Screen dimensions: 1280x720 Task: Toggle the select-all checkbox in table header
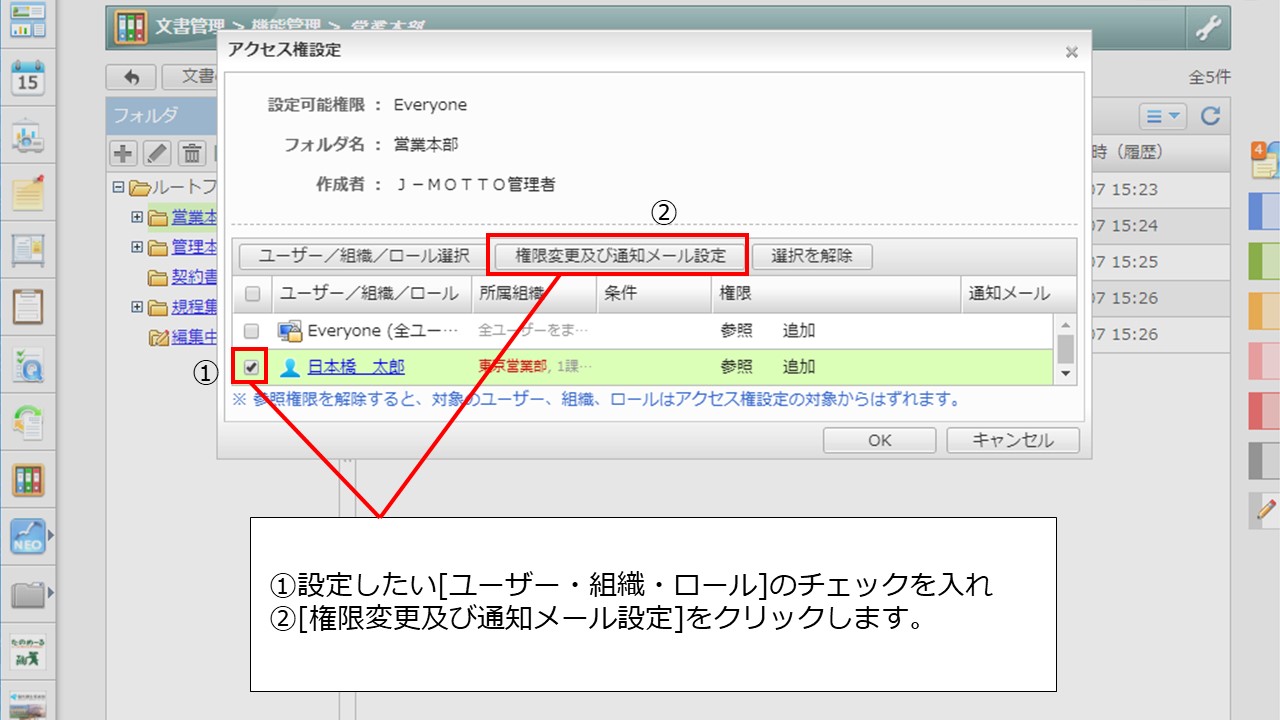coord(253,294)
